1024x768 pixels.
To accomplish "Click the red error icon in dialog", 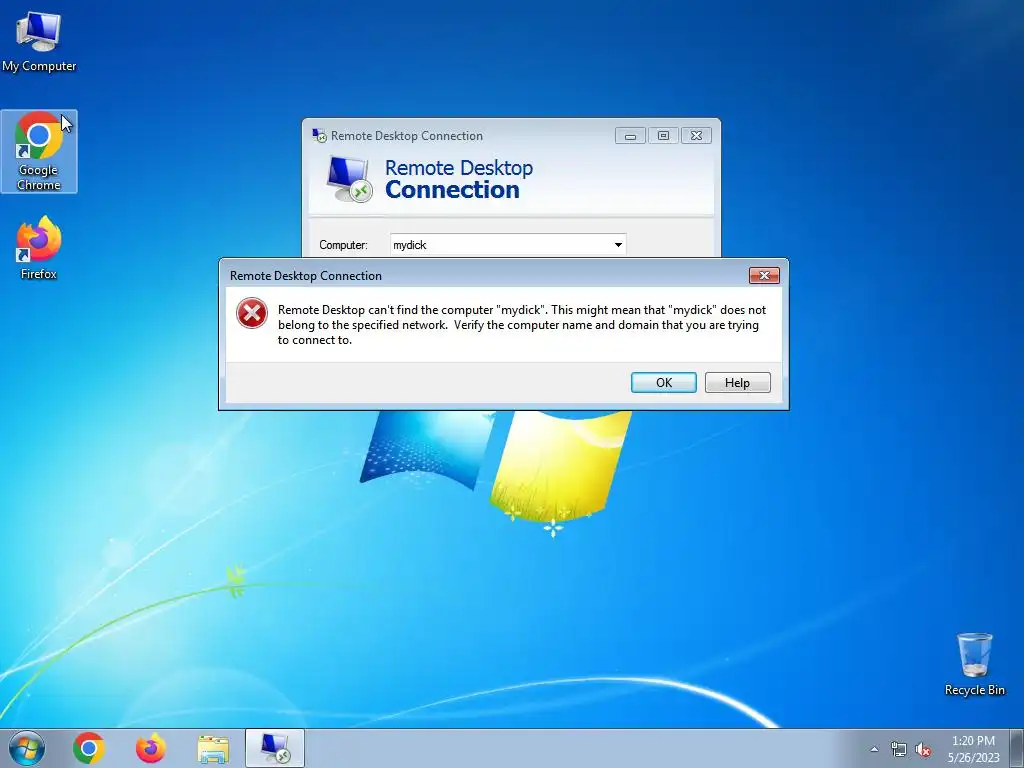I will (252, 313).
